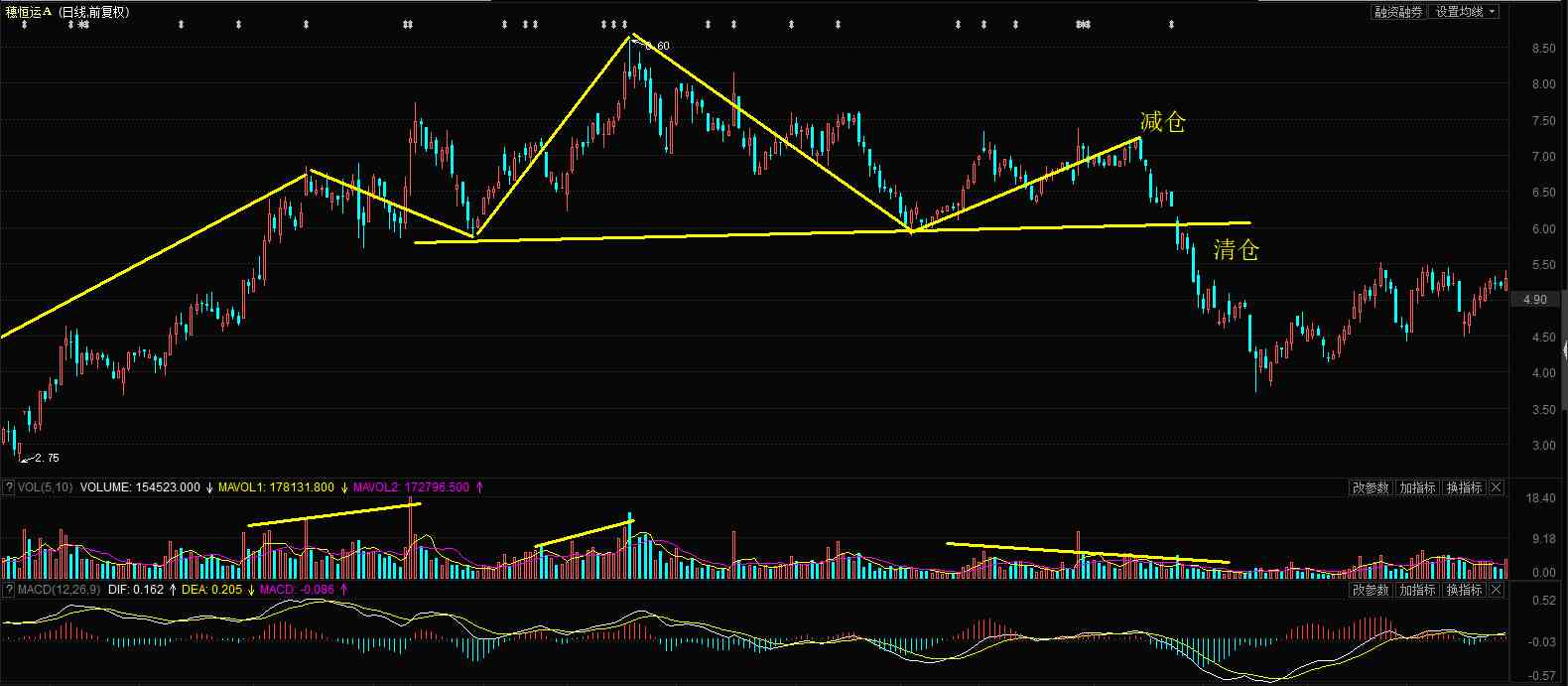Click the 穗恒运A stock title
The width and height of the screenshot is (1568, 686).
pos(29,12)
